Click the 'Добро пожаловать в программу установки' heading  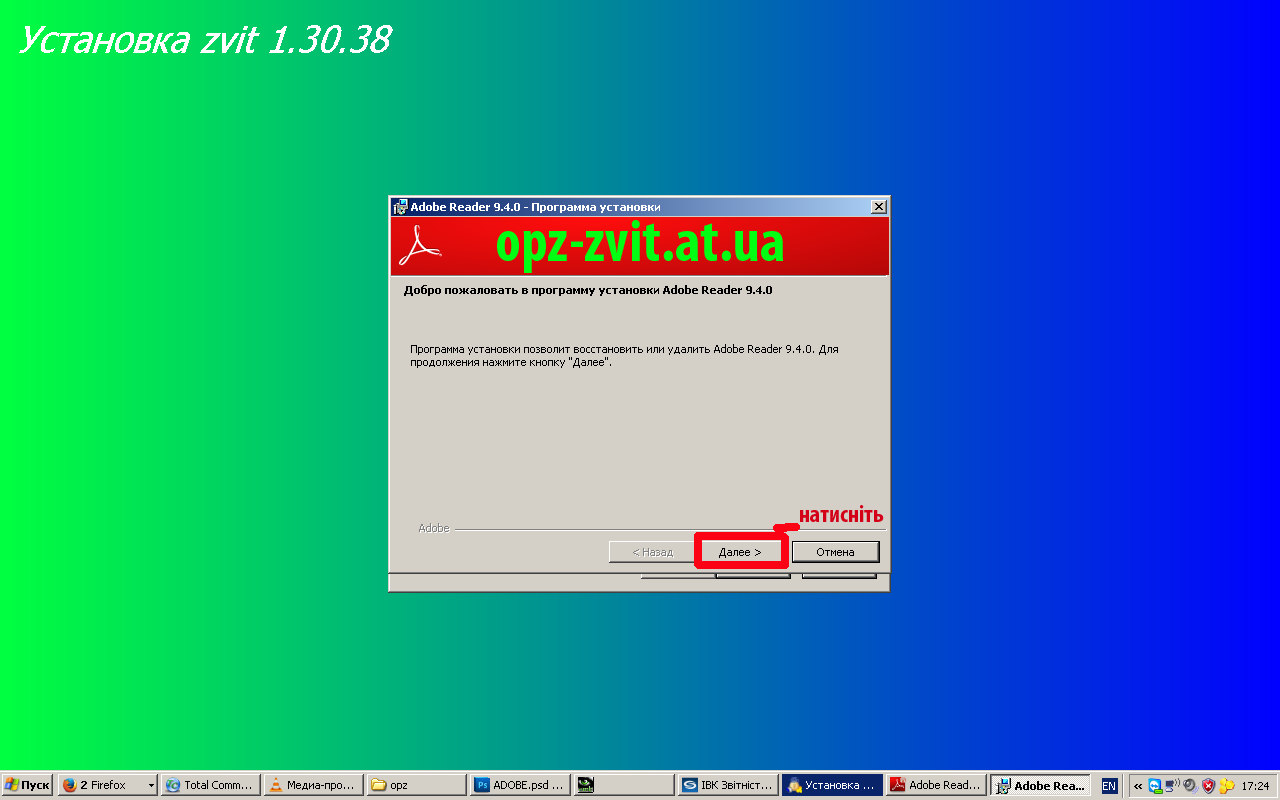pos(588,291)
